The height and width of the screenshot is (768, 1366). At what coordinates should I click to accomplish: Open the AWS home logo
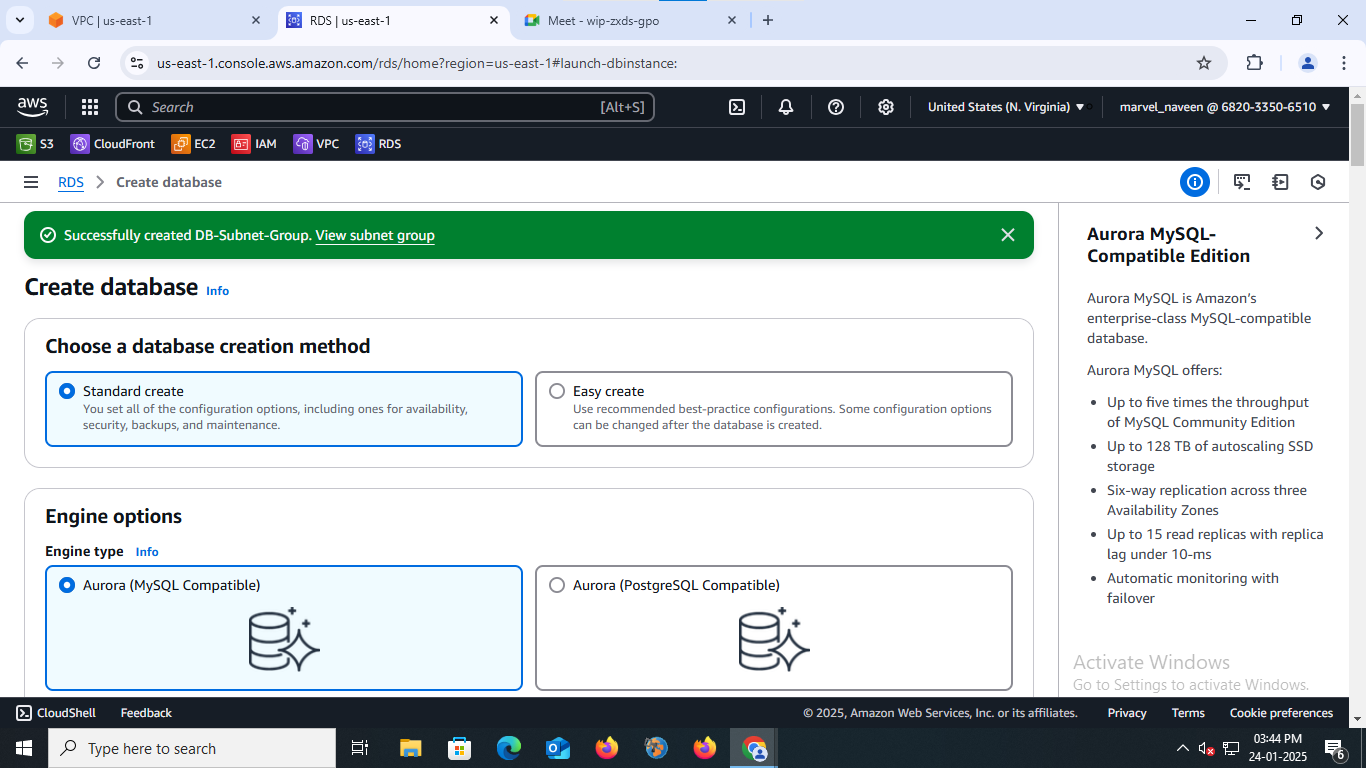point(32,107)
